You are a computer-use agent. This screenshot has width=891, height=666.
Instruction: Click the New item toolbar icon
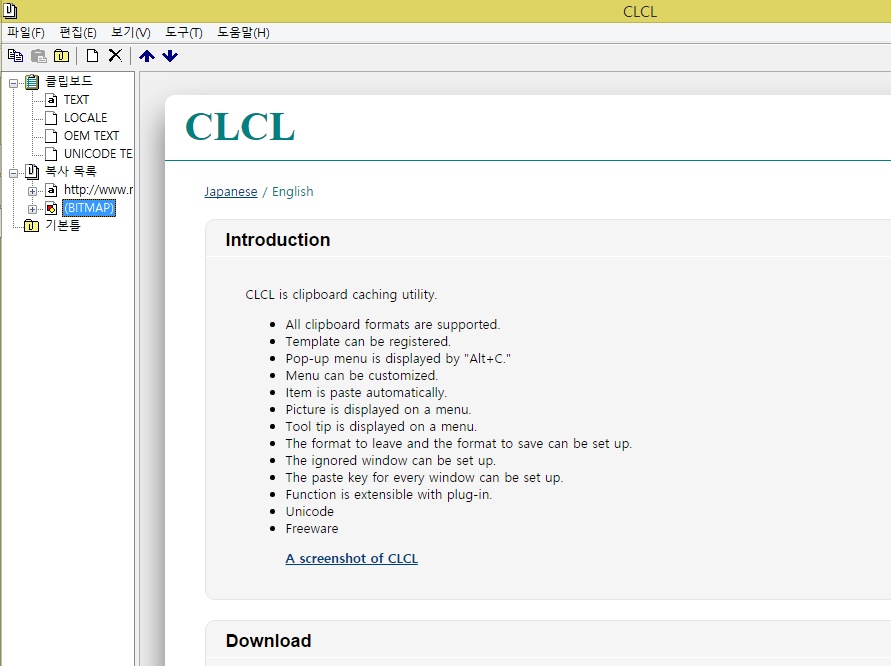[x=92, y=56]
